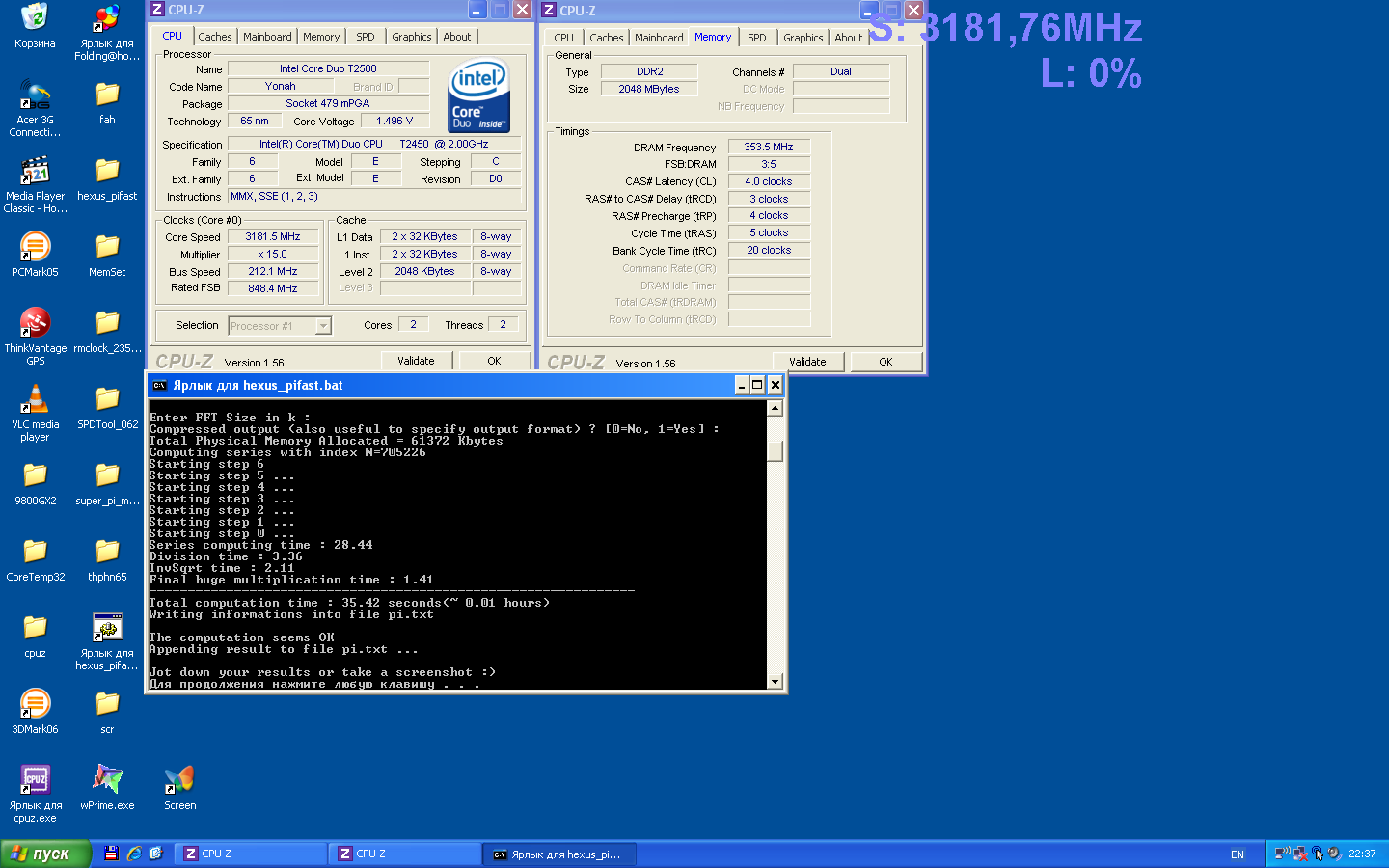Switch to CPU tab in right CPU-Z

[x=564, y=38]
